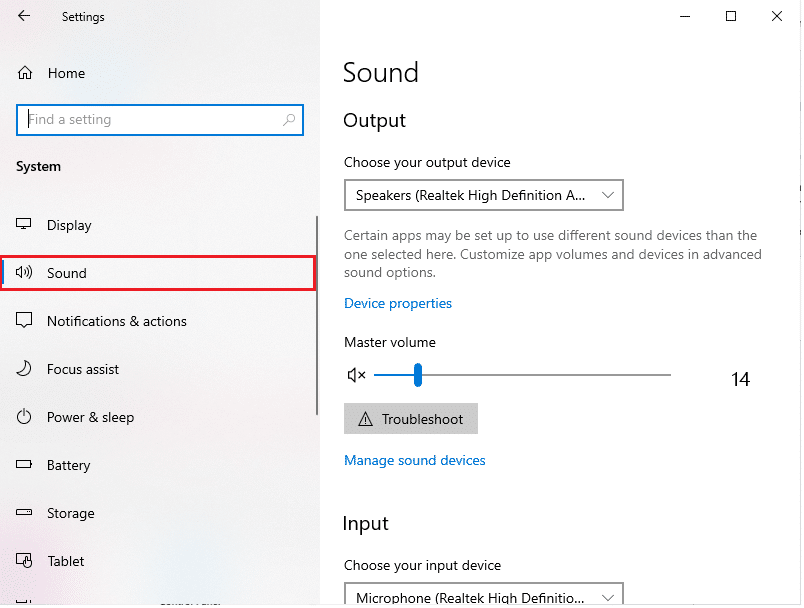Click the Power & sleep icon
This screenshot has height=608, width=804.
pos(25,417)
